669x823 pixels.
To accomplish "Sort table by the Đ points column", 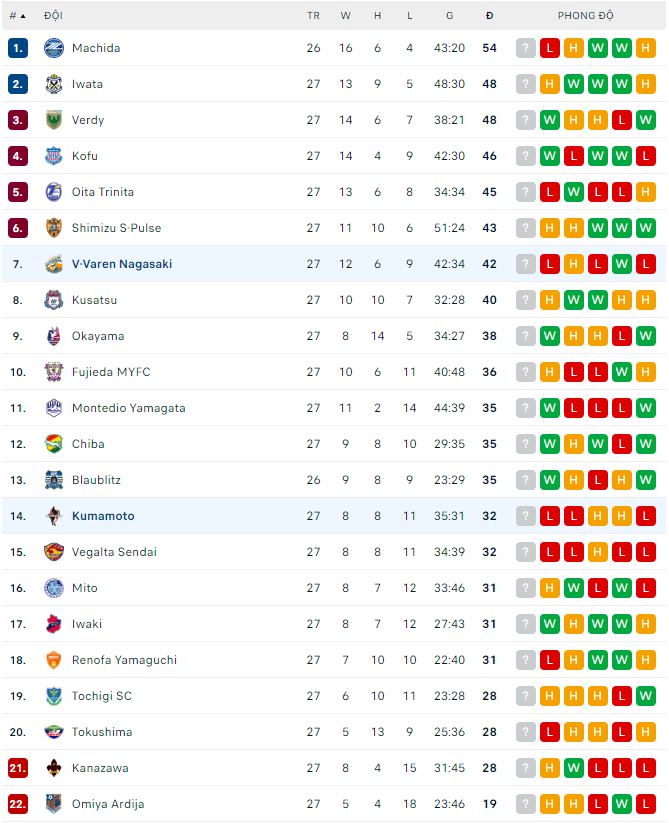I will point(489,16).
